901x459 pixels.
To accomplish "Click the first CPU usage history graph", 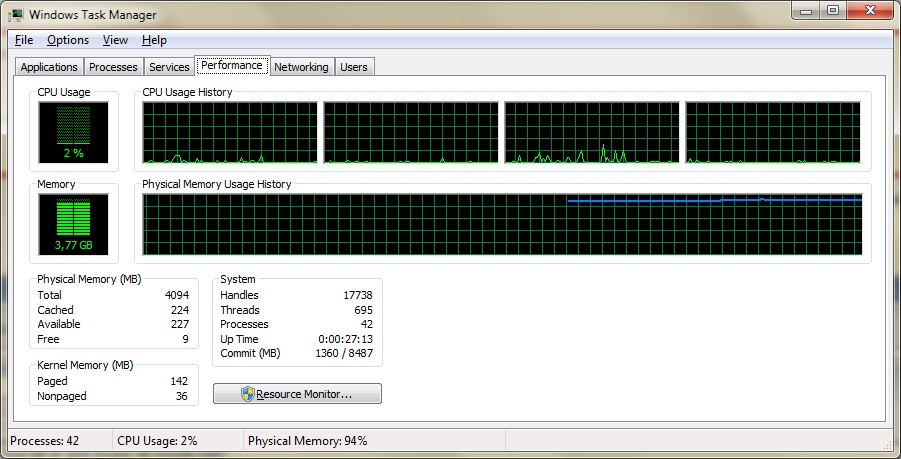I will [x=230, y=133].
